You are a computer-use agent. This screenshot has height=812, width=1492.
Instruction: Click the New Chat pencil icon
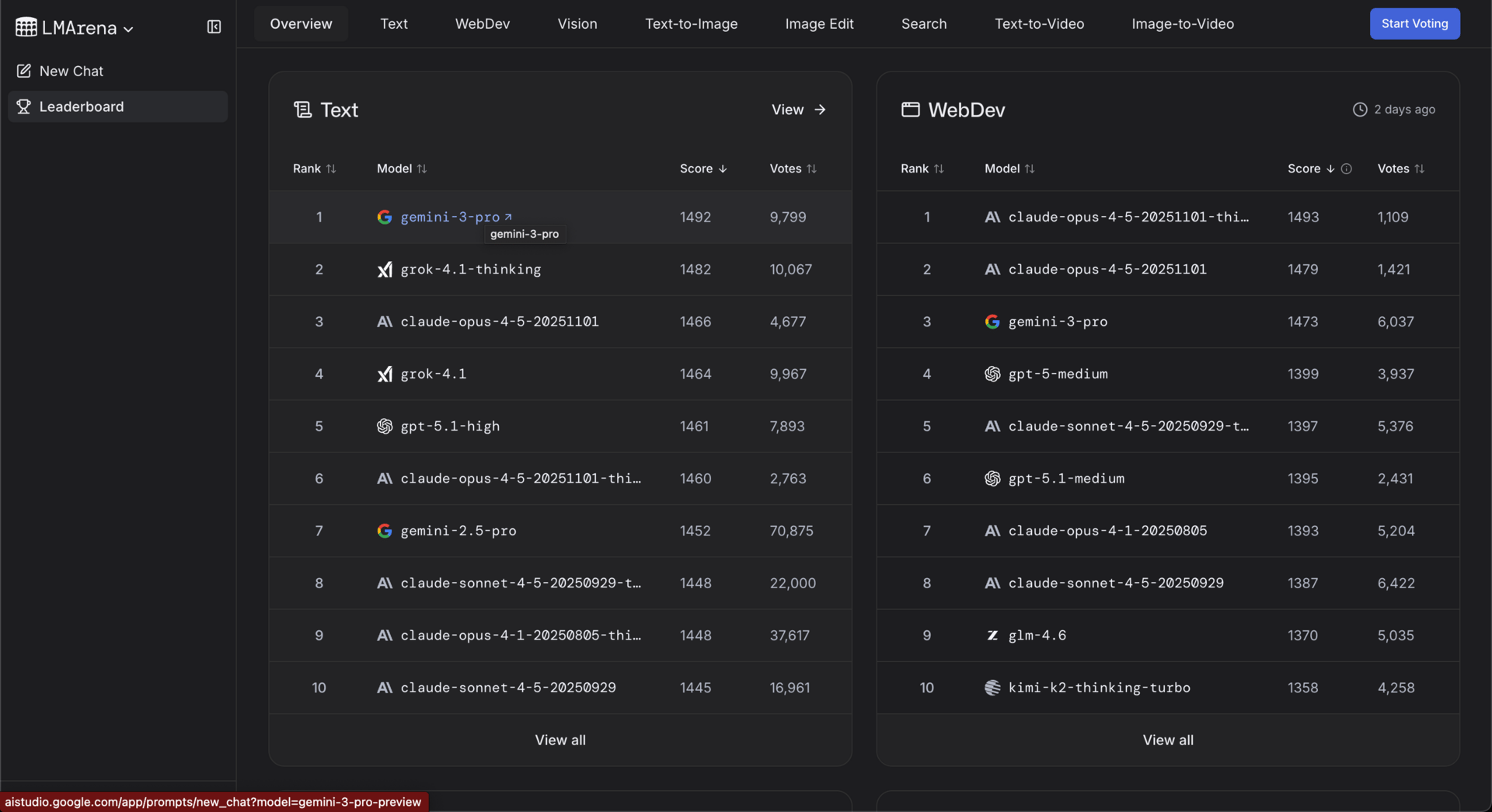(x=24, y=71)
